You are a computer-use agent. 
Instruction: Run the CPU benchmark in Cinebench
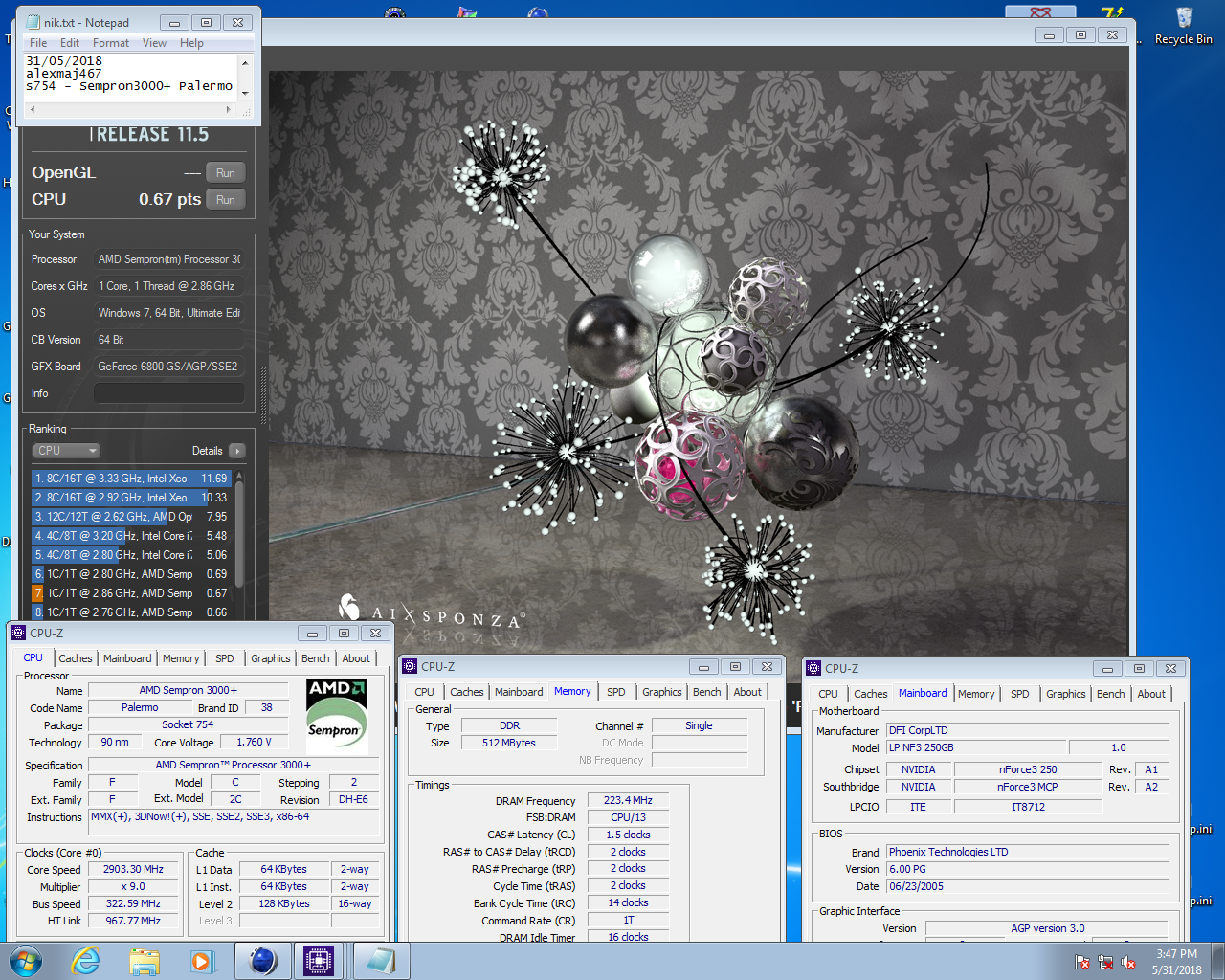pyautogui.click(x=226, y=200)
